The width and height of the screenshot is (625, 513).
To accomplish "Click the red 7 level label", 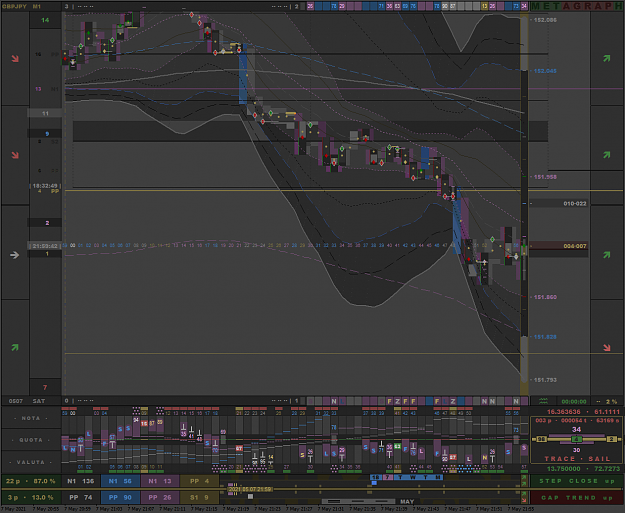I will tap(45, 387).
